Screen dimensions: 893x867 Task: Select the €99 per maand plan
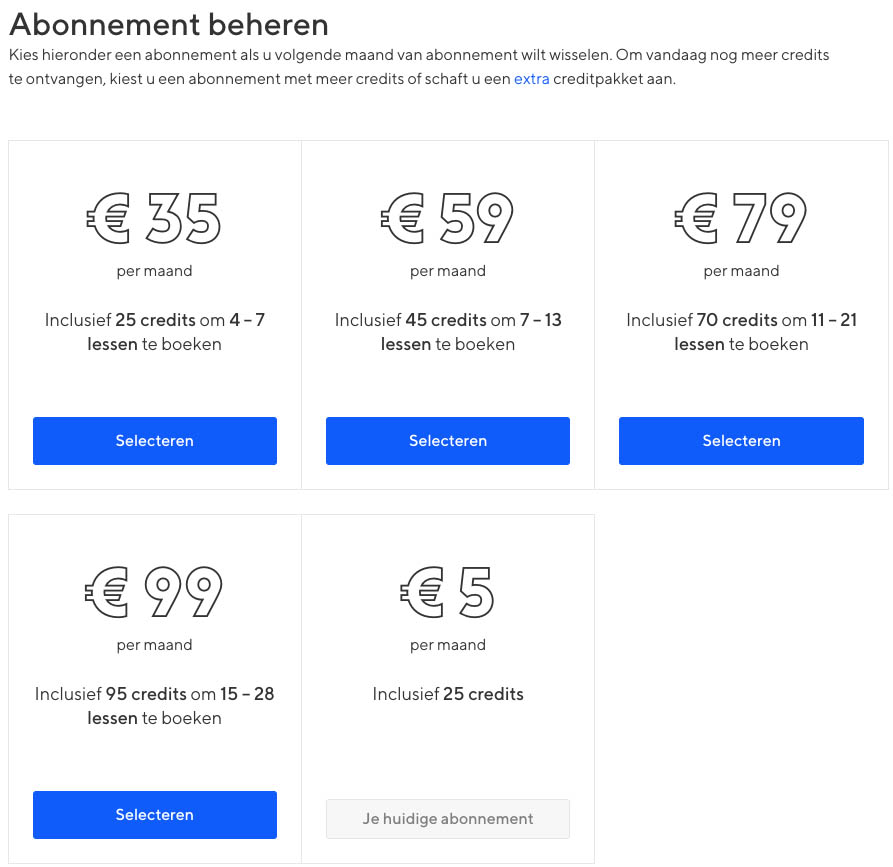coord(154,814)
